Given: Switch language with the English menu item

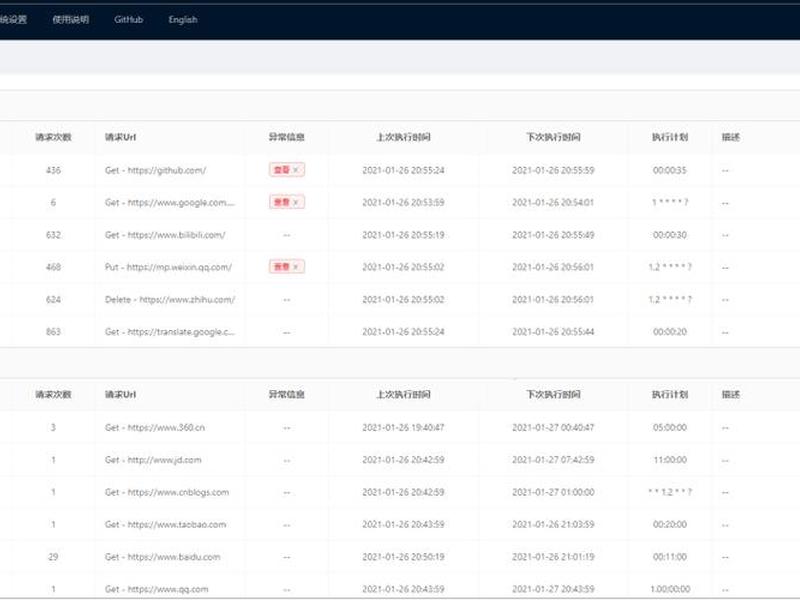Looking at the screenshot, I should coord(183,20).
